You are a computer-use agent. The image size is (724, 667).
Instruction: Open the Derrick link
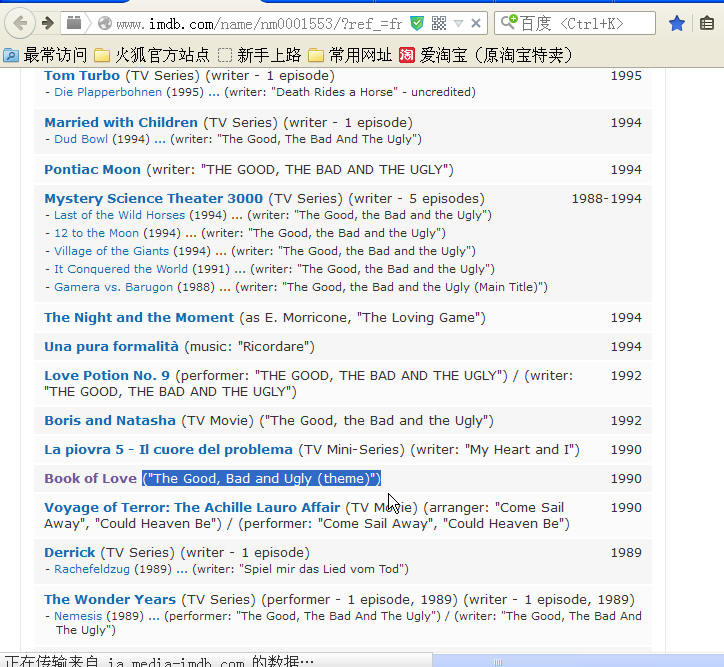tap(69, 553)
